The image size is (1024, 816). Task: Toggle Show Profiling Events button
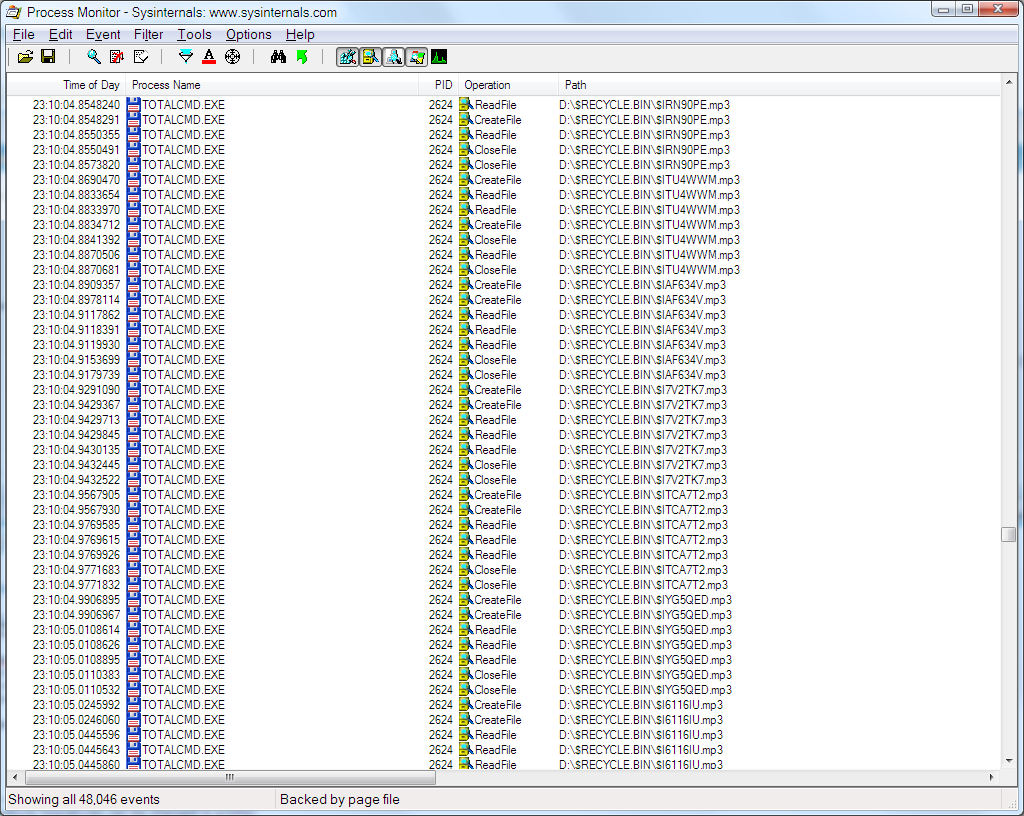tap(439, 57)
